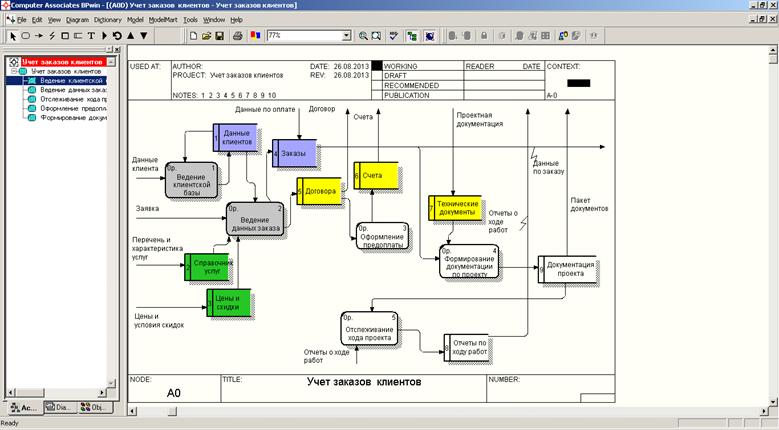Image resolution: width=779 pixels, height=430 pixels.
Task: Select Формирование документации in the tree
Action: click(x=73, y=117)
